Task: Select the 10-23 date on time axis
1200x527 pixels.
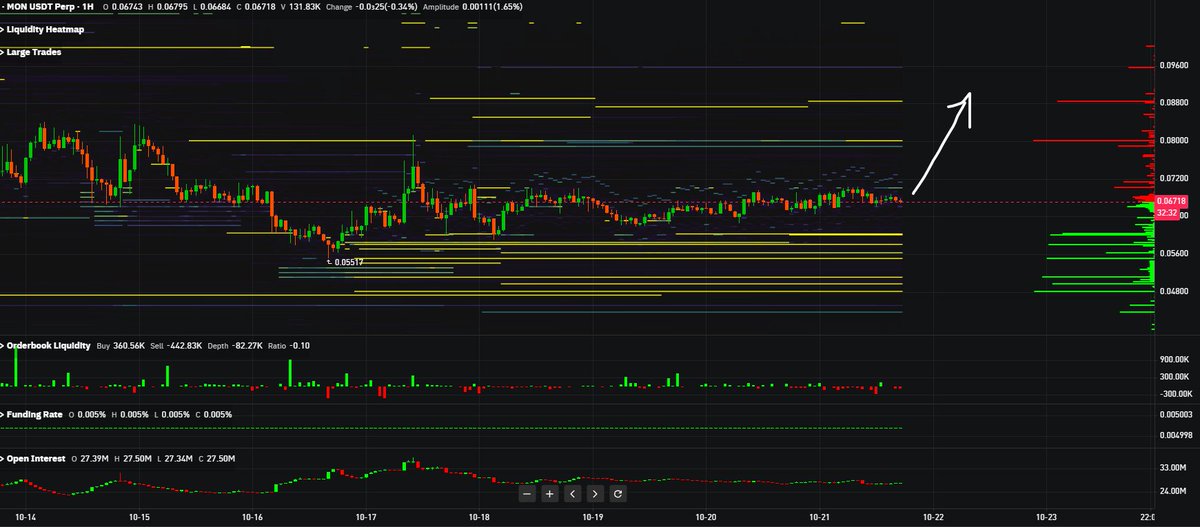Action: point(1047,518)
